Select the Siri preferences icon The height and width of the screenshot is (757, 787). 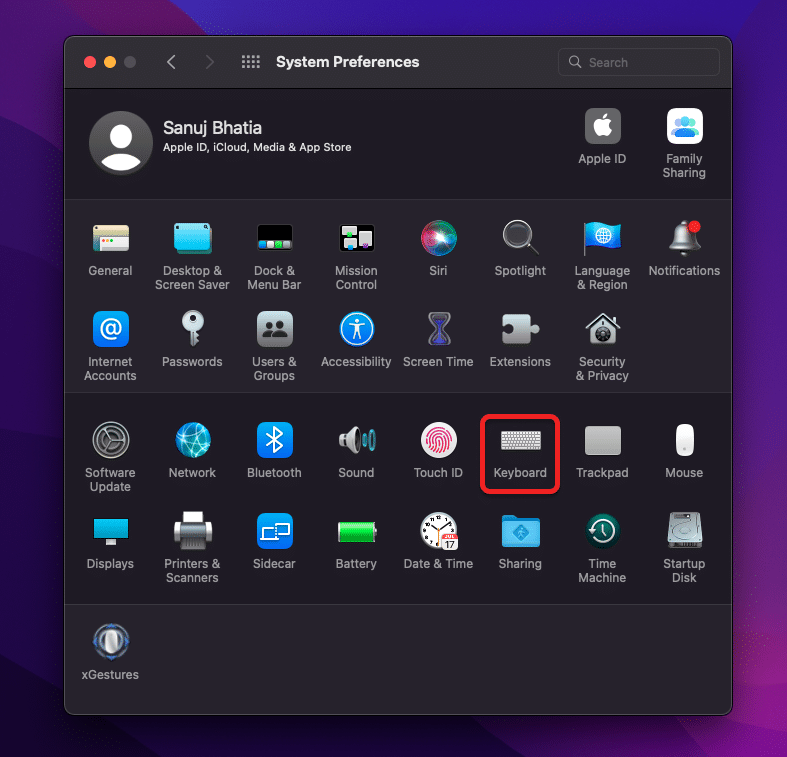[x=438, y=238]
